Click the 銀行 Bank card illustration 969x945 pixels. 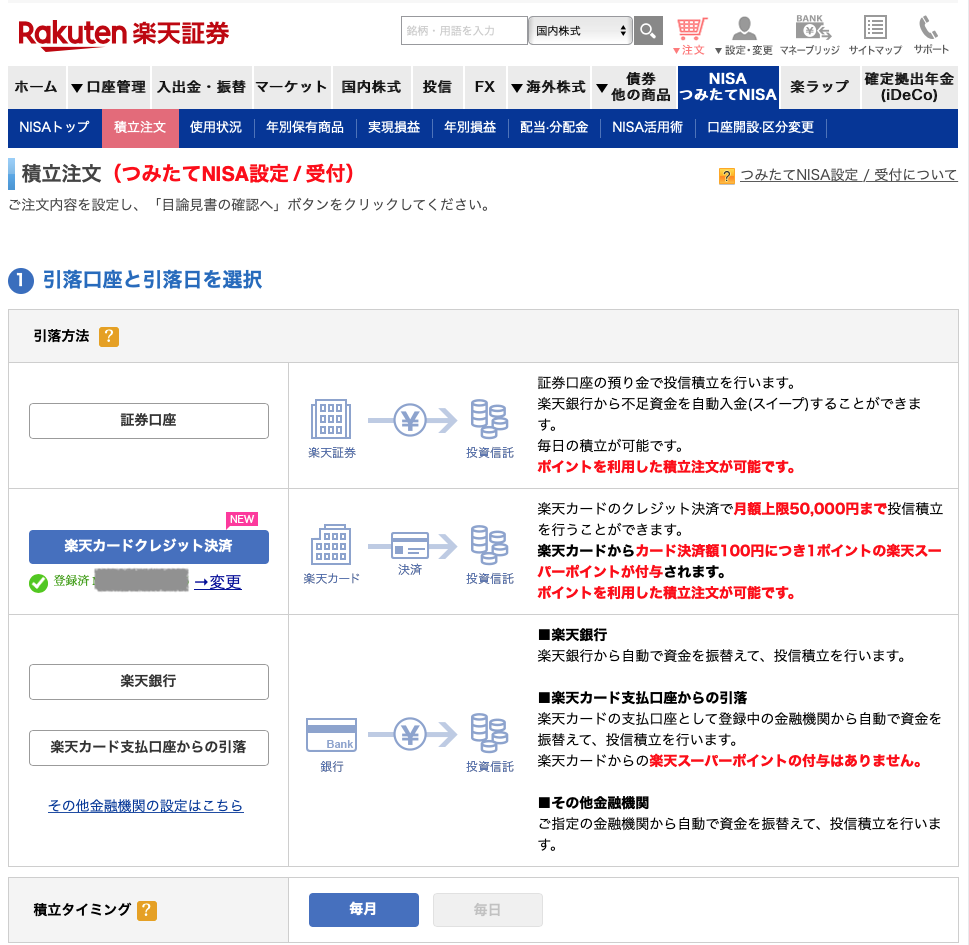pyautogui.click(x=331, y=735)
